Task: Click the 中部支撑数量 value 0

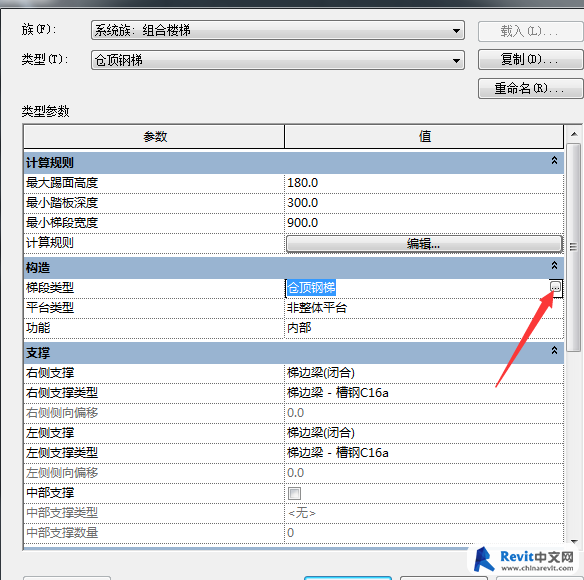Action: coord(424,533)
